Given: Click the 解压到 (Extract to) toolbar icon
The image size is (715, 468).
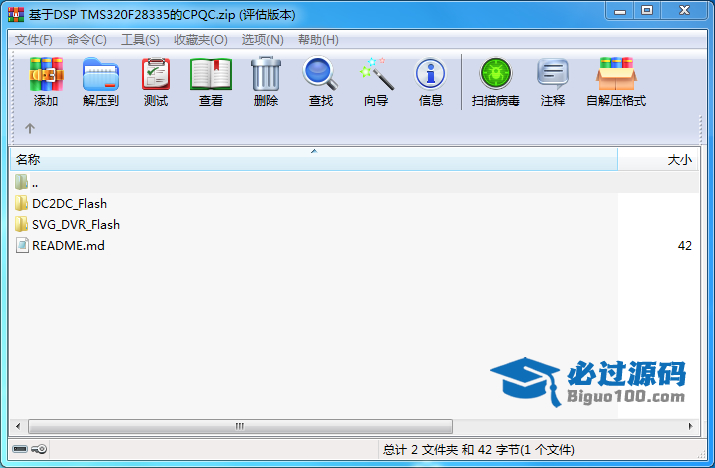Looking at the screenshot, I should tap(101, 74).
